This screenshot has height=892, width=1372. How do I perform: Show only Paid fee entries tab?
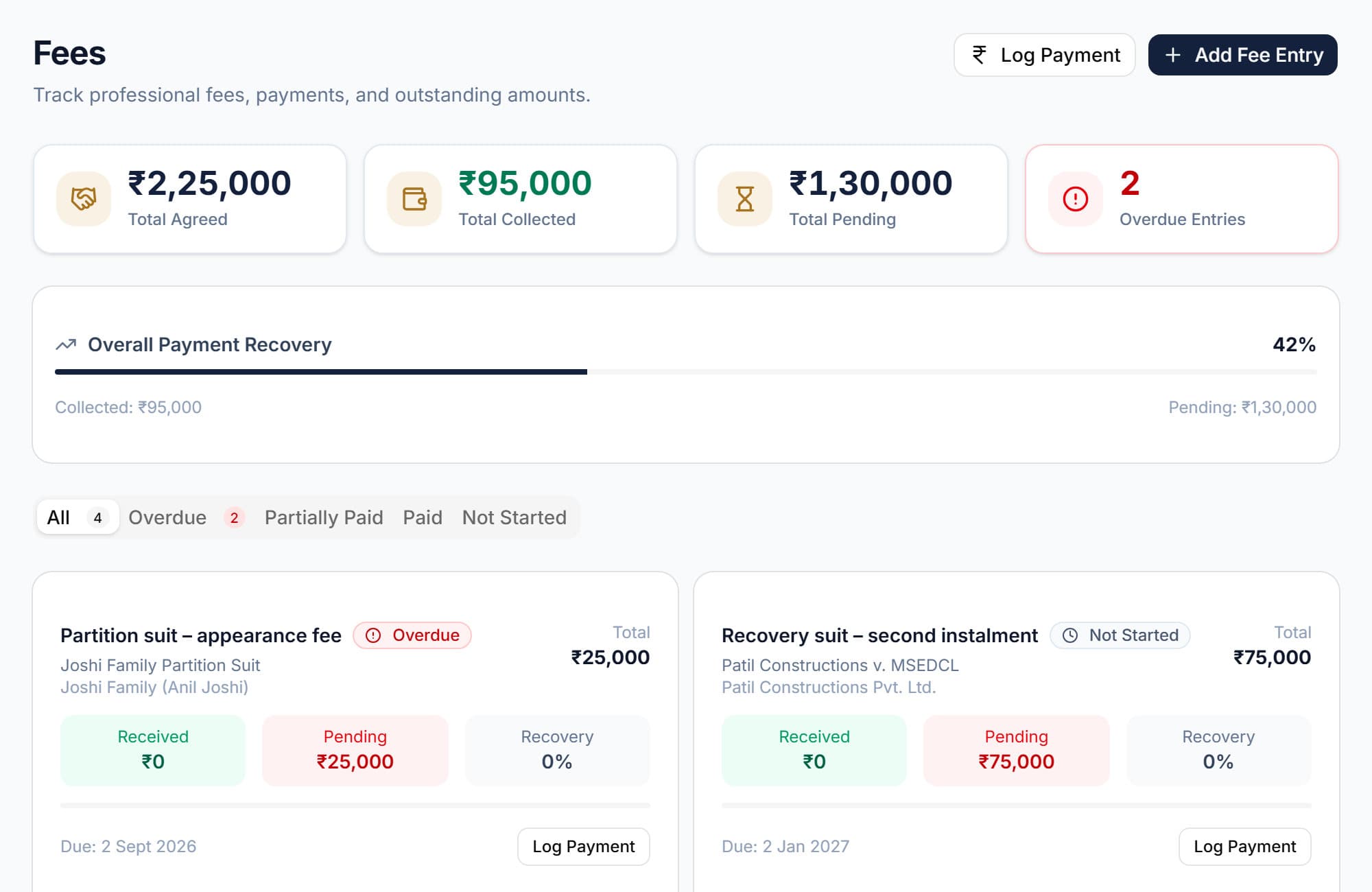click(423, 517)
